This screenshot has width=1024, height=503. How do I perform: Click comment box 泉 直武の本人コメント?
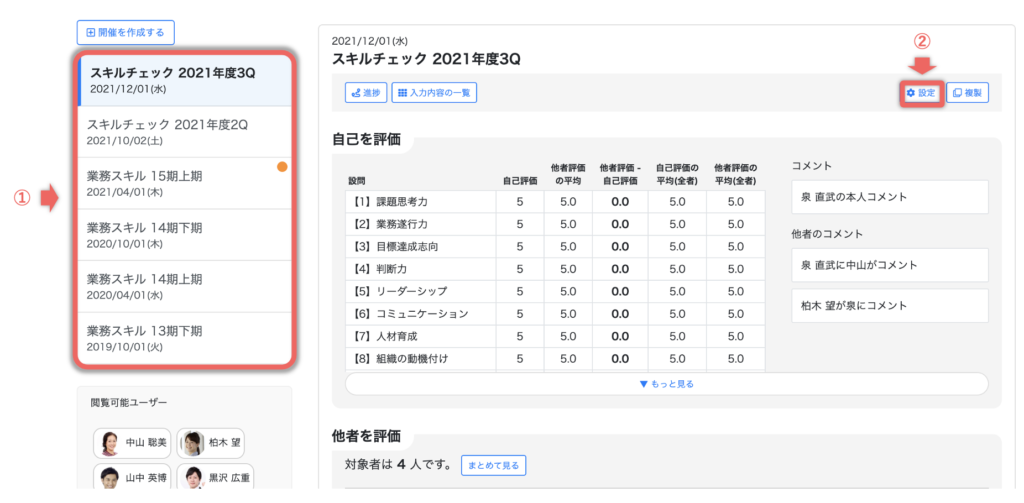click(x=887, y=197)
